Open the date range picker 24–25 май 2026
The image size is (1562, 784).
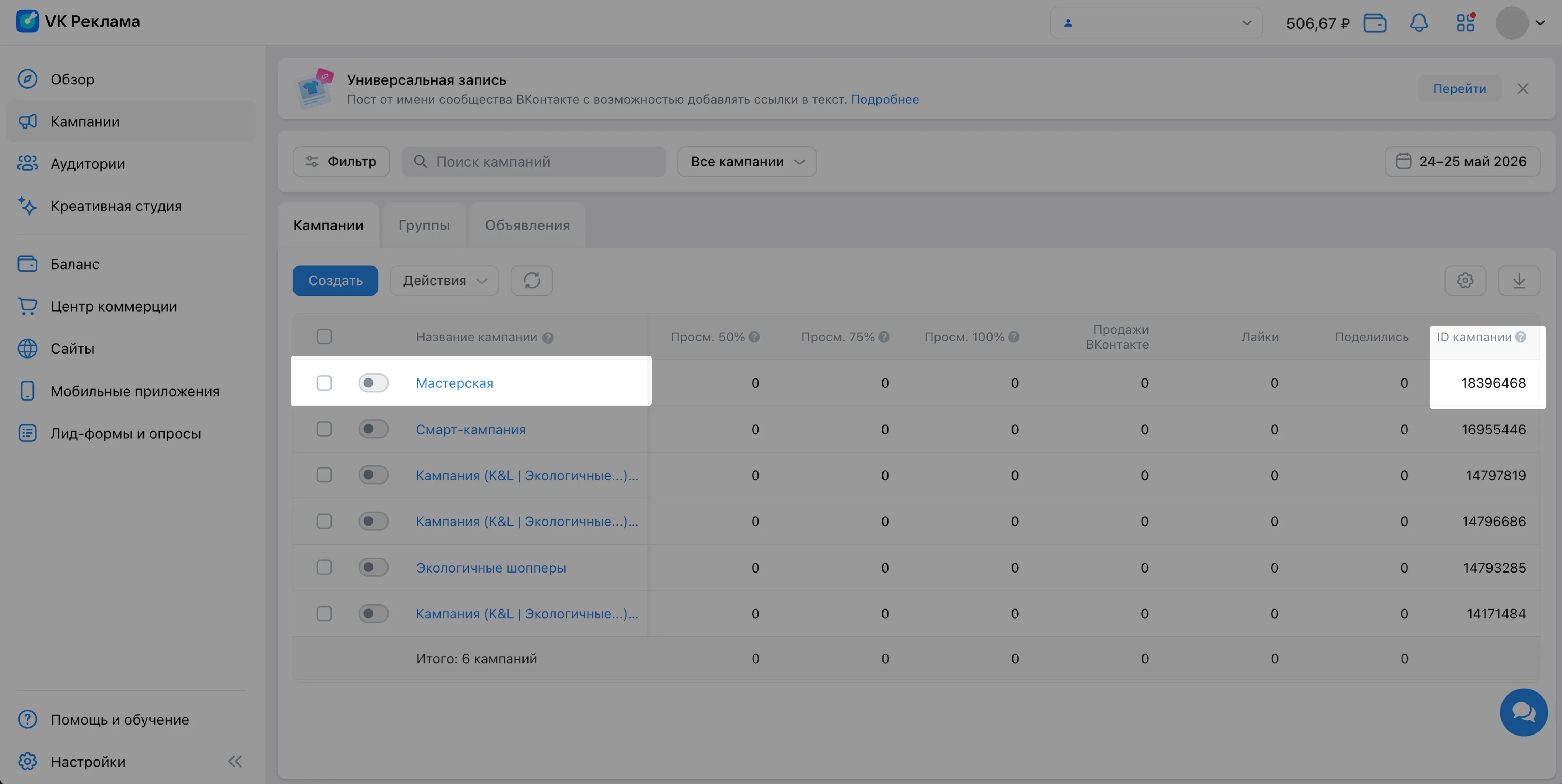[x=1462, y=162]
